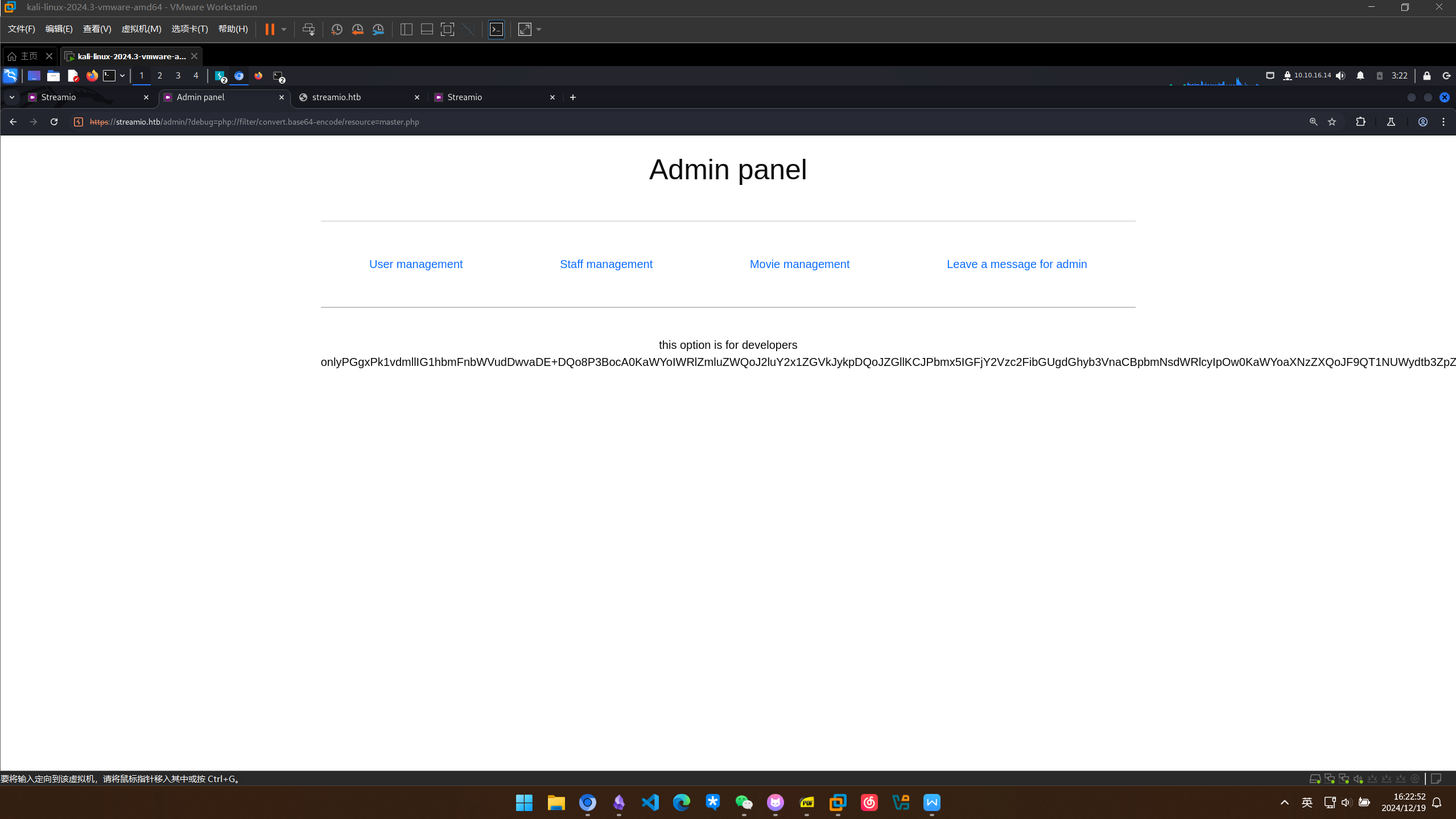
Task: Reload the Admin panel page
Action: [54, 122]
